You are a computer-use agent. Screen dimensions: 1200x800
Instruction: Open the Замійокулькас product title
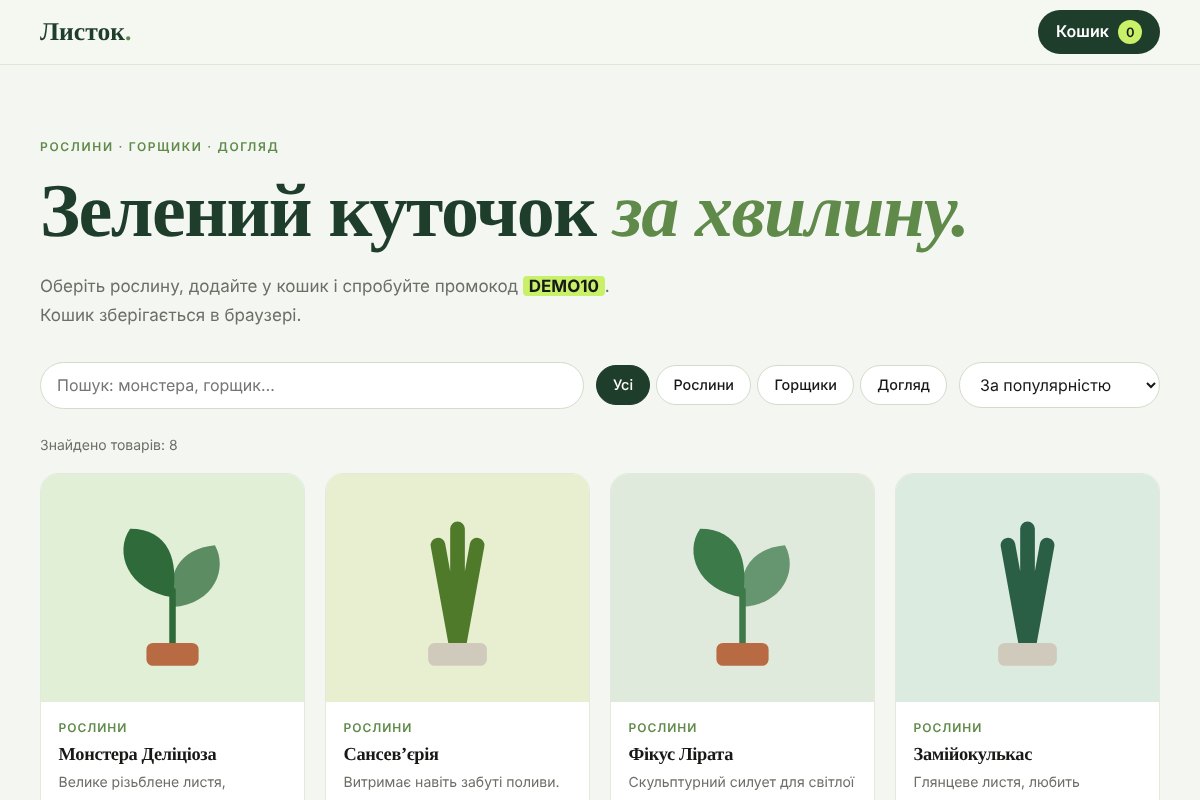click(973, 754)
